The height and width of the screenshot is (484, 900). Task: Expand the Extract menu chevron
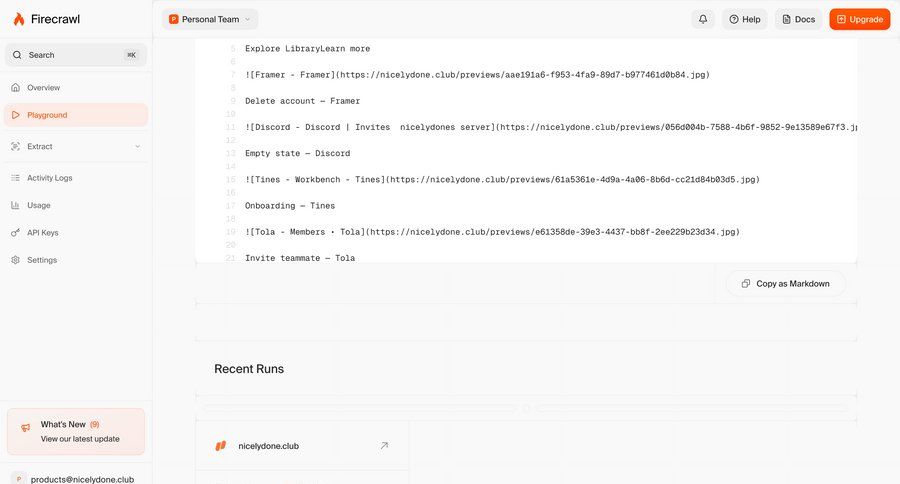[x=137, y=147]
